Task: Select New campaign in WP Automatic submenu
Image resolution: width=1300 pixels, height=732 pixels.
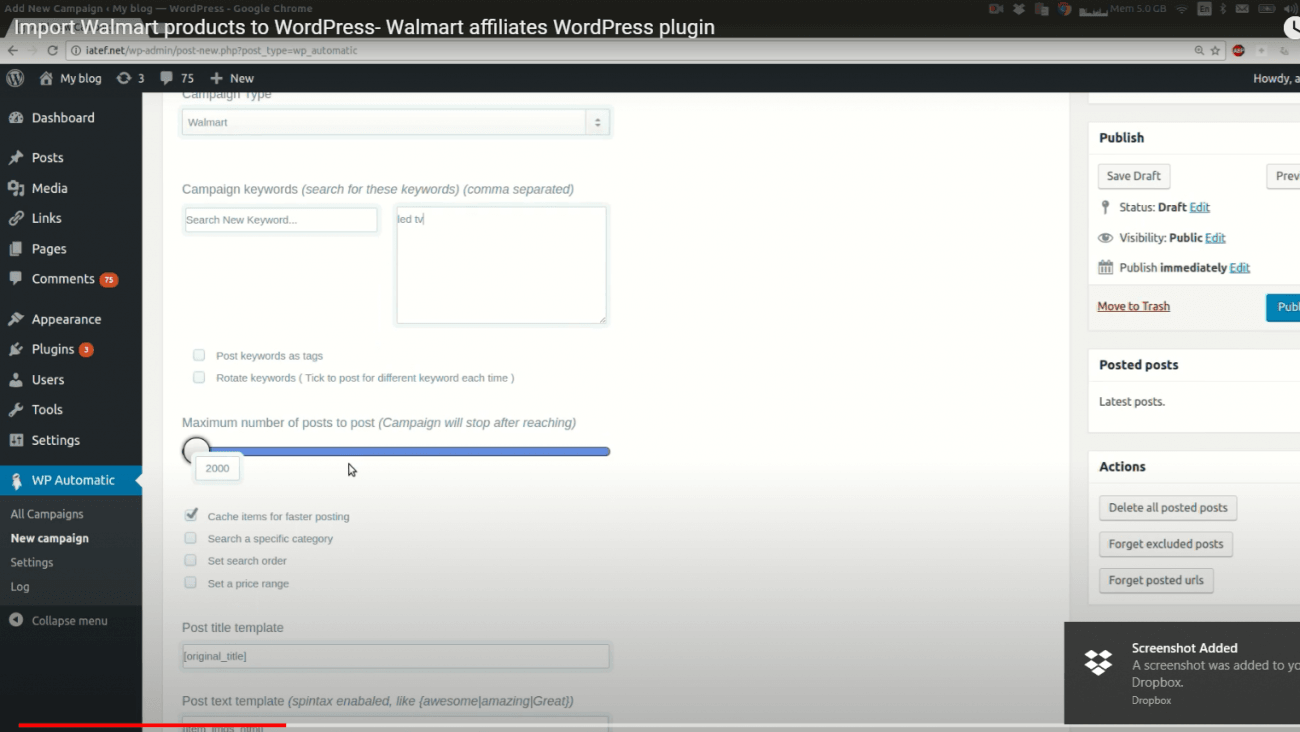Action: pos(50,538)
